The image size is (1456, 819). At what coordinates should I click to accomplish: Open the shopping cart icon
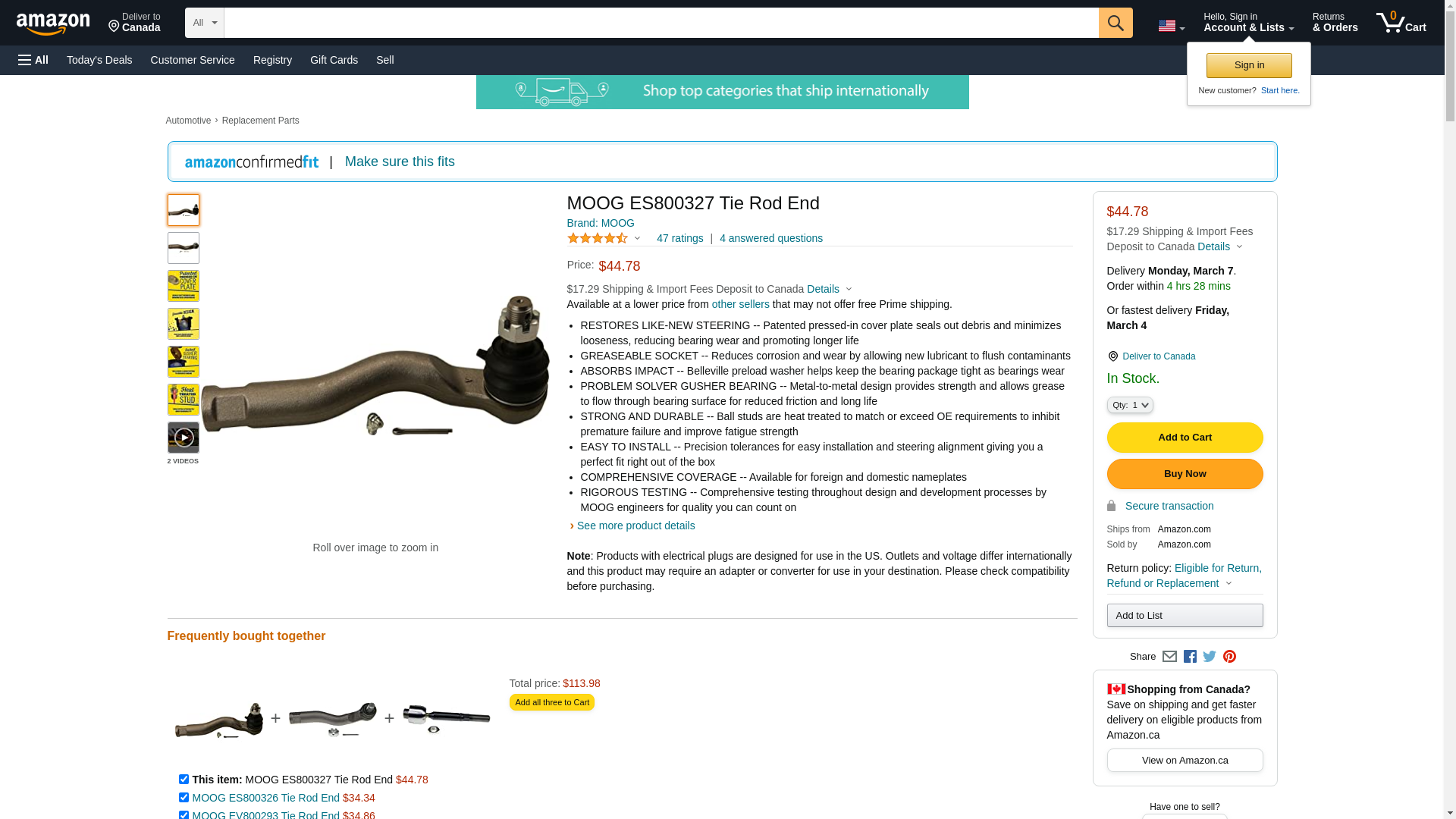point(1401,23)
